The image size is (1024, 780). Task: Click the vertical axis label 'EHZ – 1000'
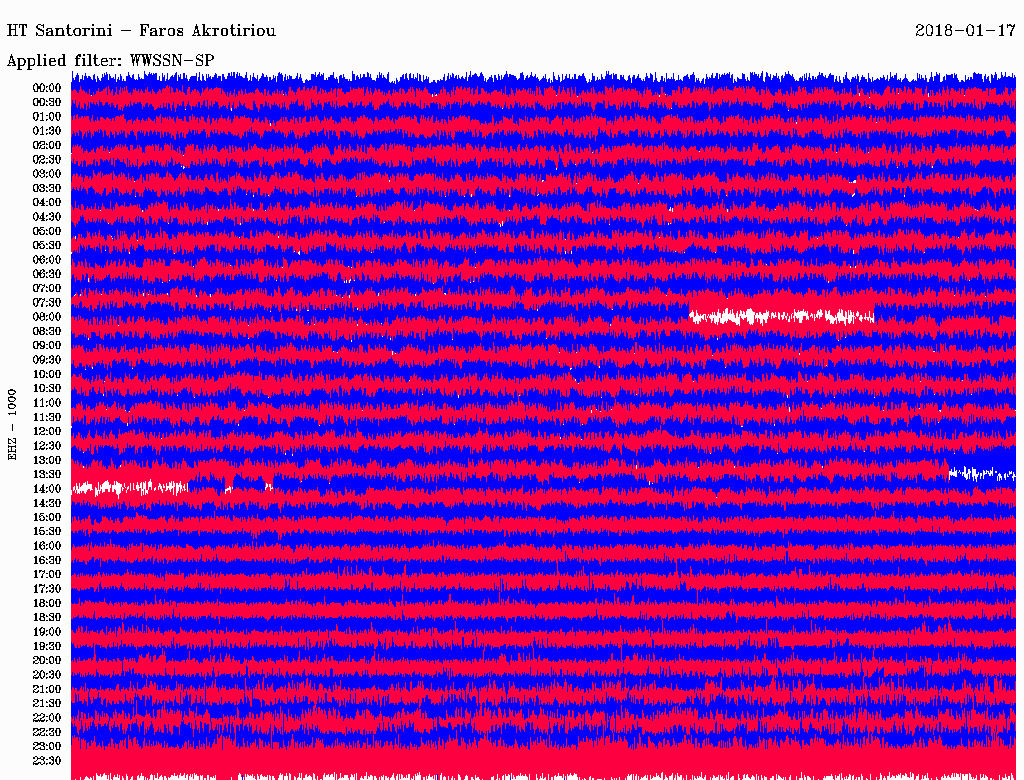point(12,425)
